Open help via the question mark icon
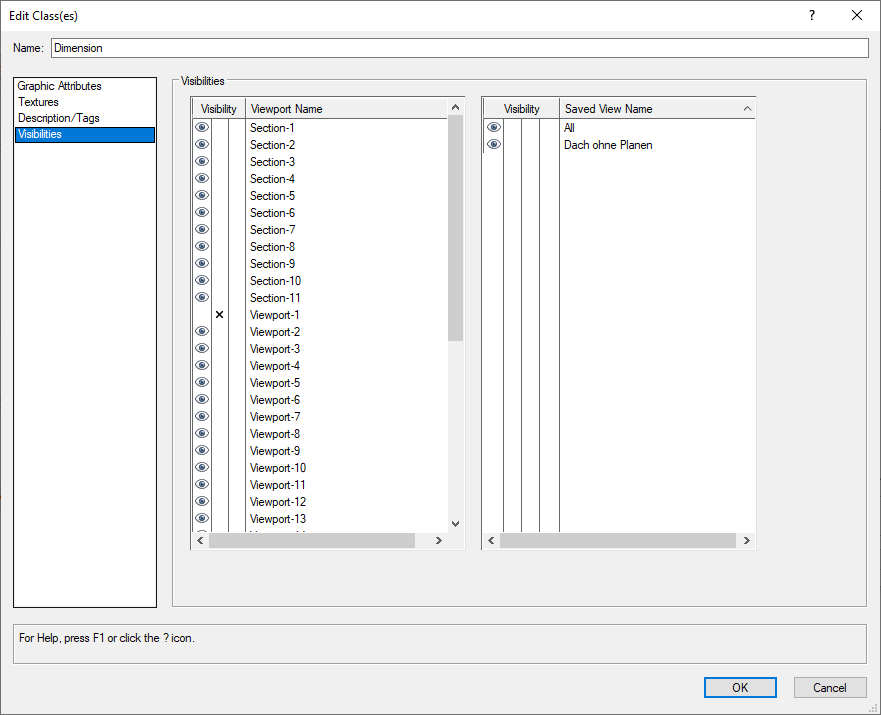This screenshot has width=881, height=715. point(811,15)
